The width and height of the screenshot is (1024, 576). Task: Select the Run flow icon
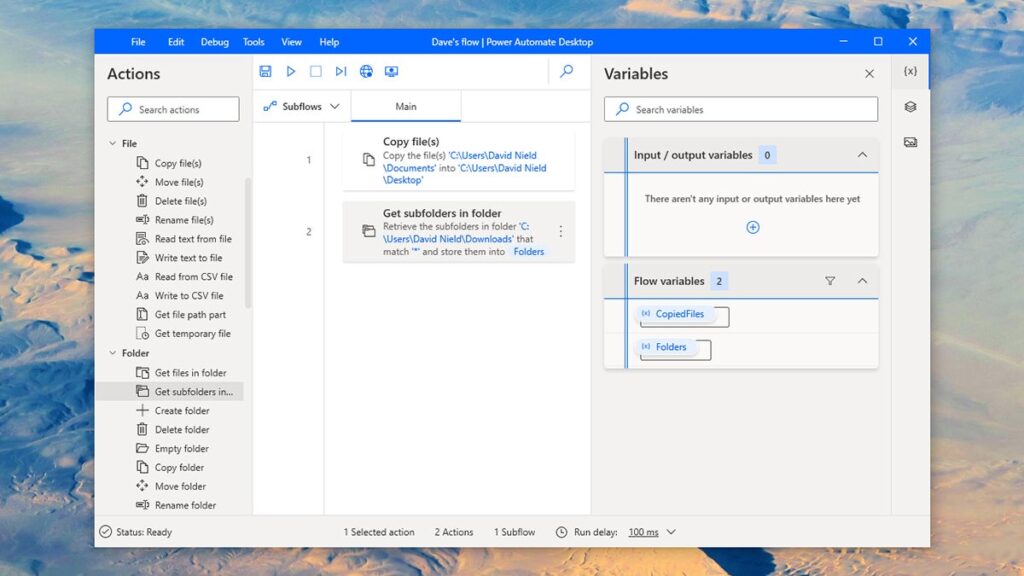(291, 71)
